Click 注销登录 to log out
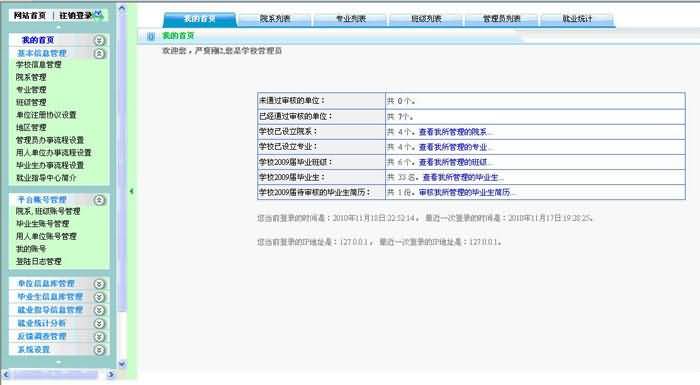This screenshot has width=700, height=385. click(75, 16)
